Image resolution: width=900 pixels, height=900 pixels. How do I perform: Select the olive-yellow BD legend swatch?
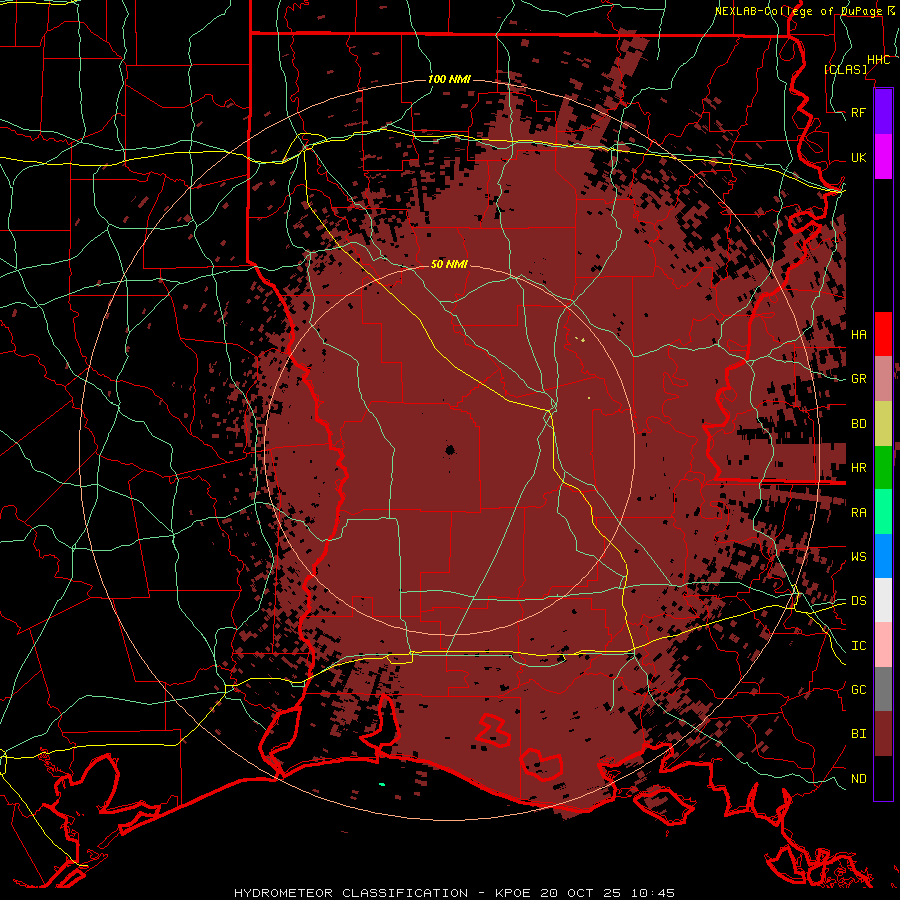pos(883,423)
